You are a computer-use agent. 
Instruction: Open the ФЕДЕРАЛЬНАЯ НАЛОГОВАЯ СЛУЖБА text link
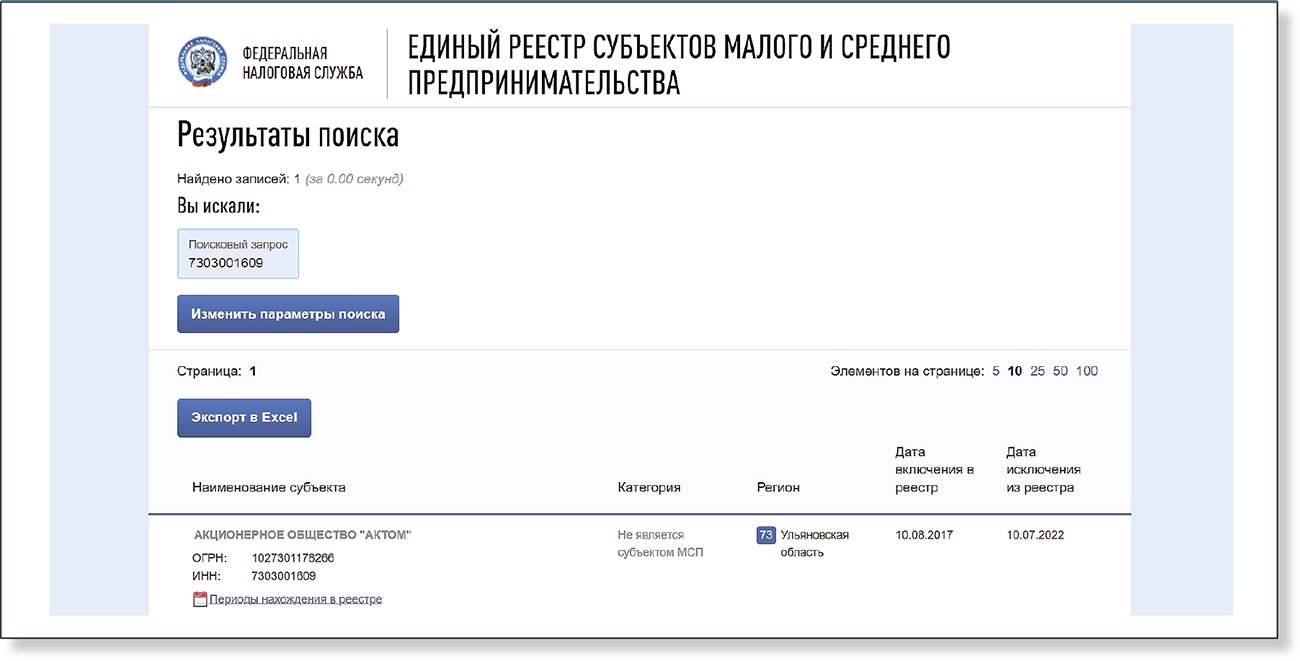(302, 63)
